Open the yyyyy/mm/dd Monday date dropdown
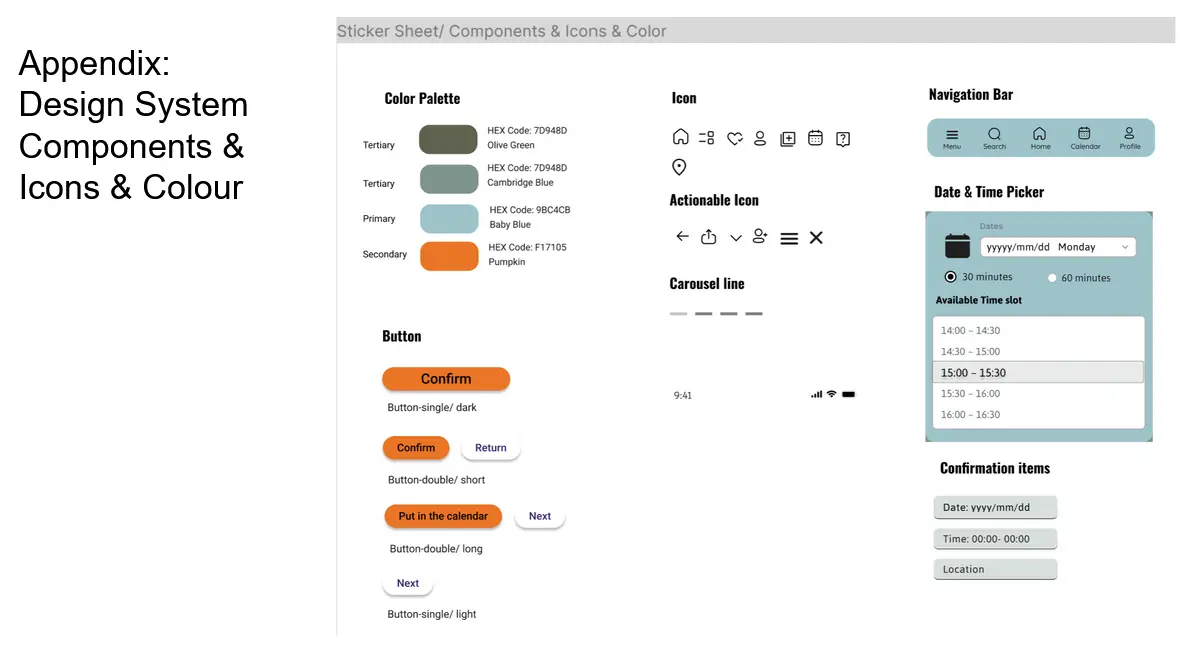 (x=1057, y=247)
